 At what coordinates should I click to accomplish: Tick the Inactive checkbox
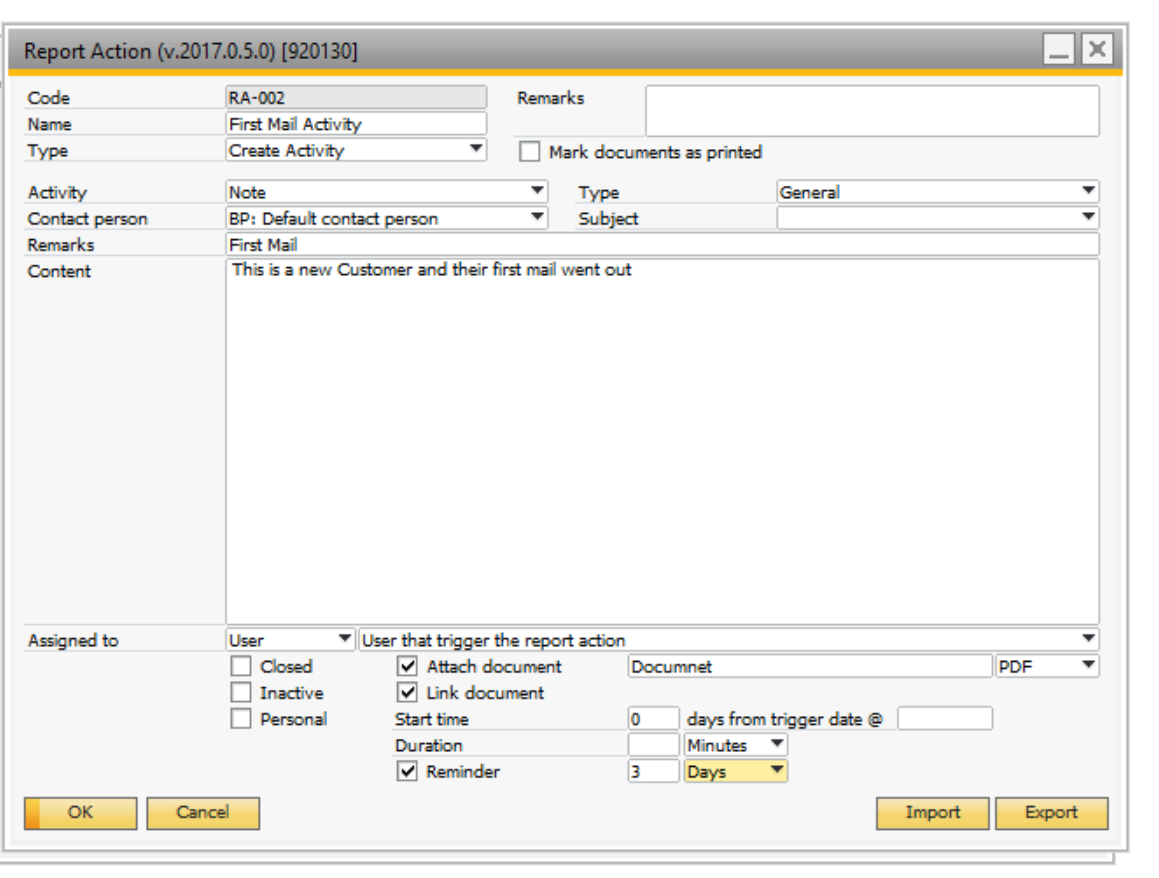[240, 692]
